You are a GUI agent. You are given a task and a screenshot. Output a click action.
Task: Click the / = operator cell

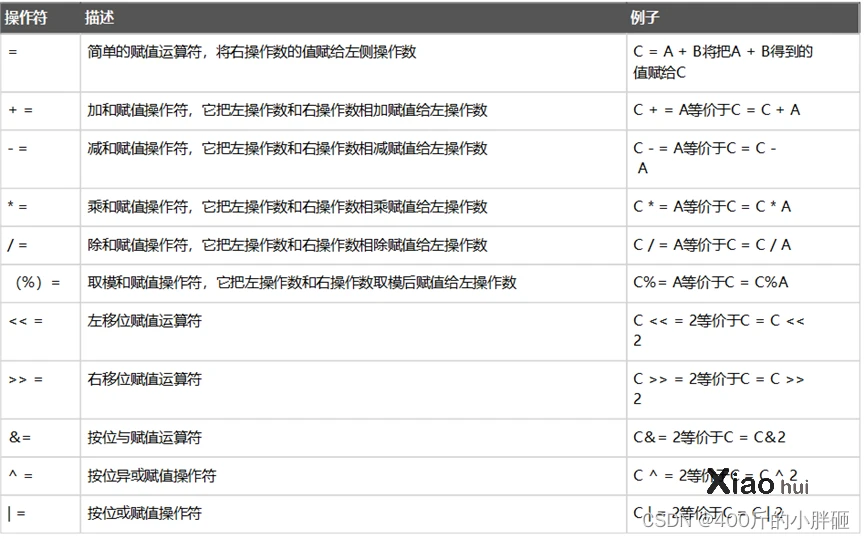point(17,245)
